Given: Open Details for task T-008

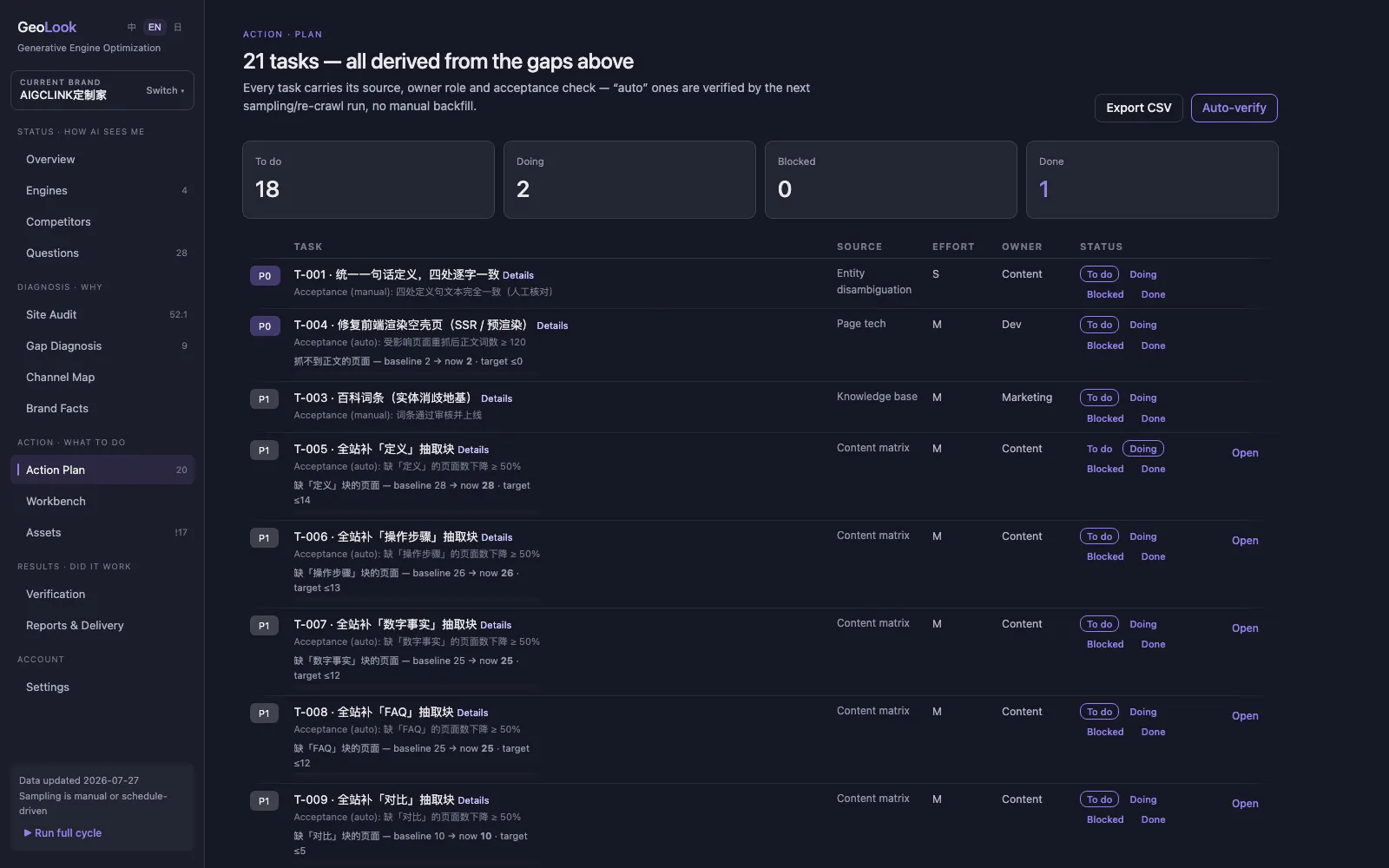Looking at the screenshot, I should (x=472, y=713).
